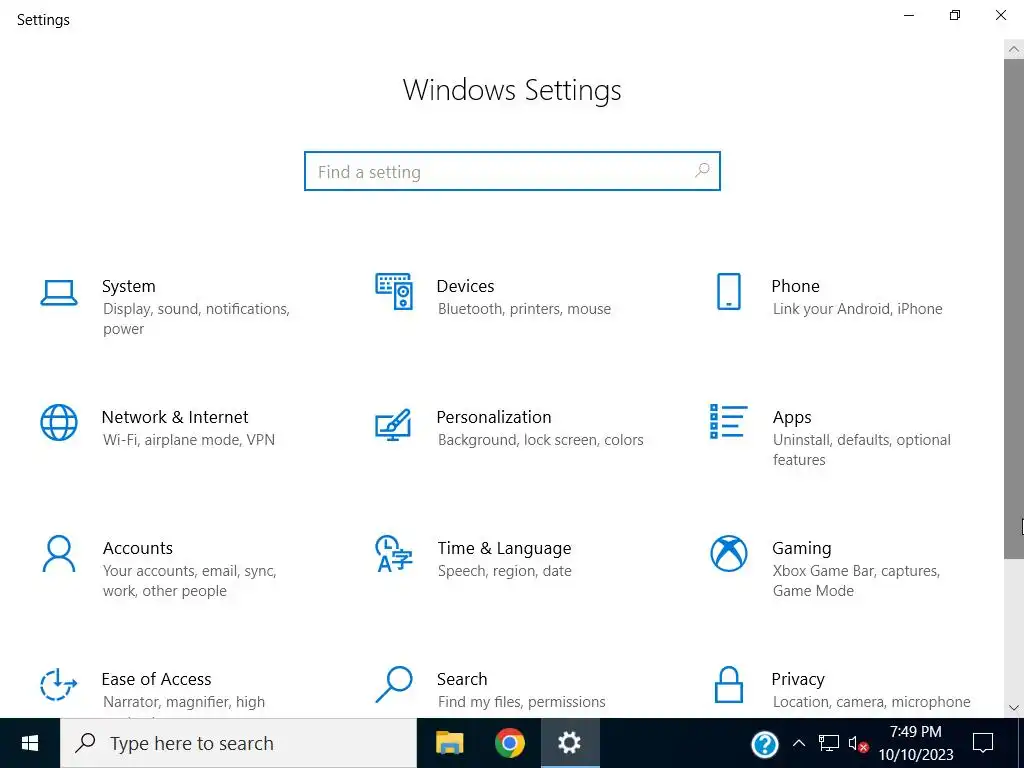This screenshot has width=1024, height=768.
Task: Open the Ease of Access title
Action: coord(156,679)
